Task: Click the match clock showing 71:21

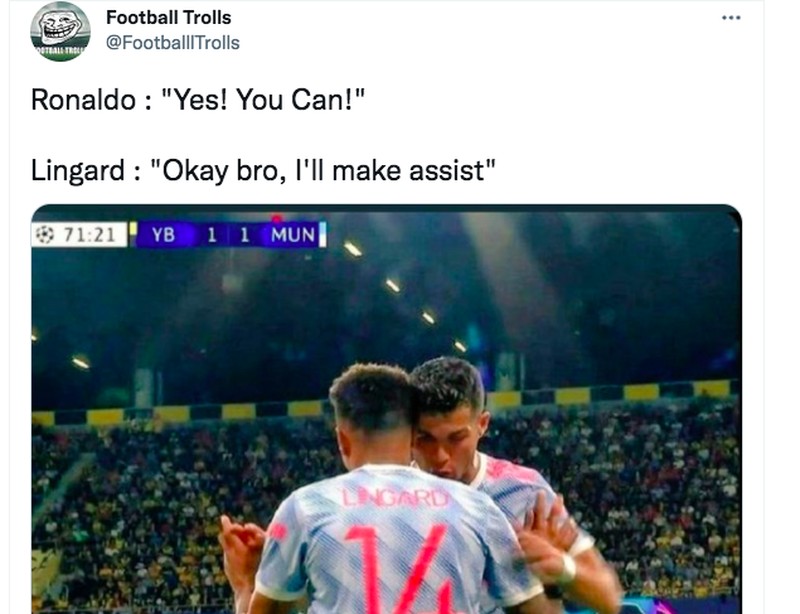Action: pos(89,233)
